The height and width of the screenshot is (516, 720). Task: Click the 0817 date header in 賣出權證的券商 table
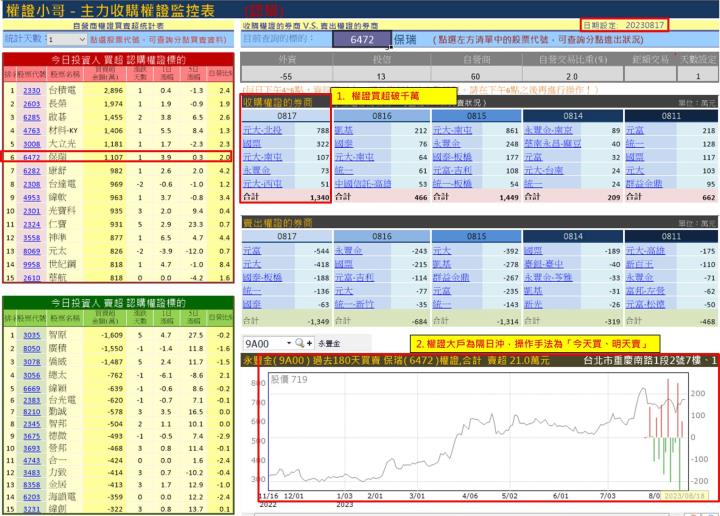coord(287,236)
